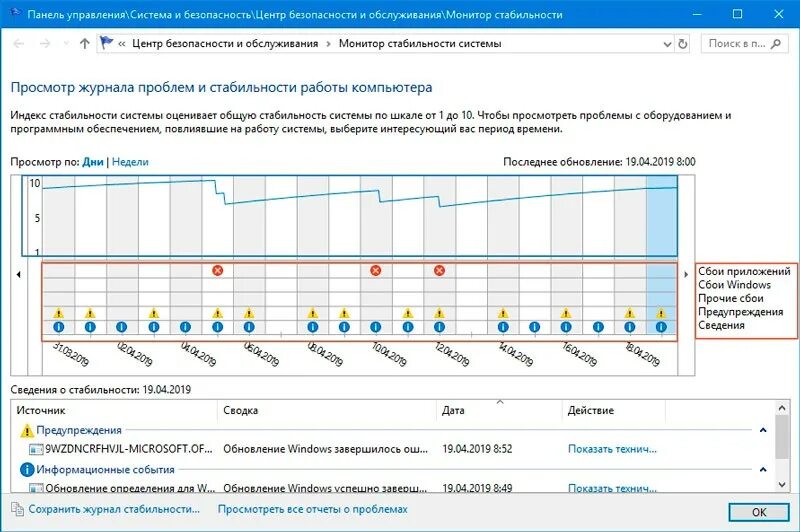Open Показать технич... link for 8:52 warning

pyautogui.click(x=612, y=449)
